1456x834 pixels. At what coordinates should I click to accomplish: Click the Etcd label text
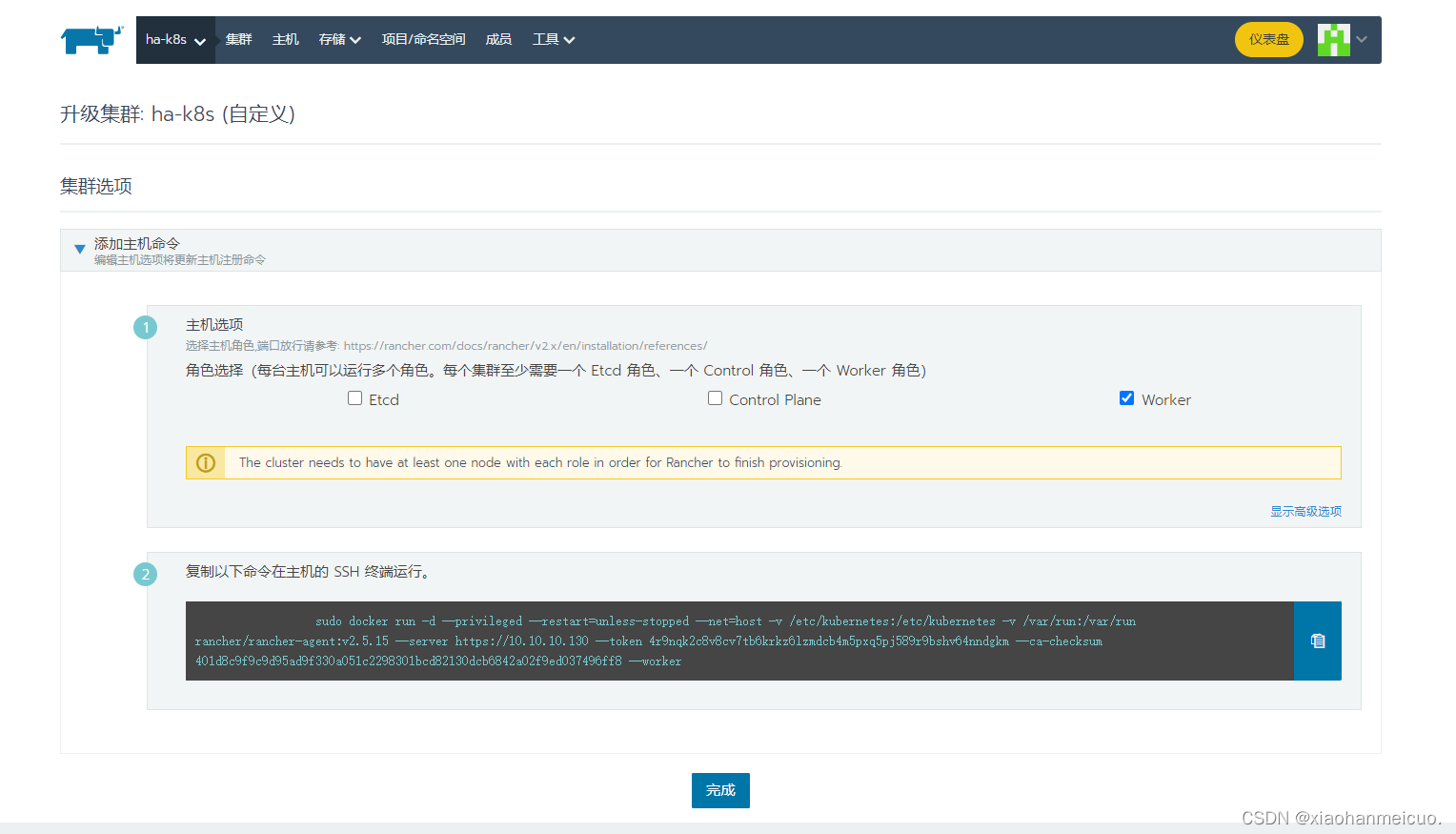(384, 400)
